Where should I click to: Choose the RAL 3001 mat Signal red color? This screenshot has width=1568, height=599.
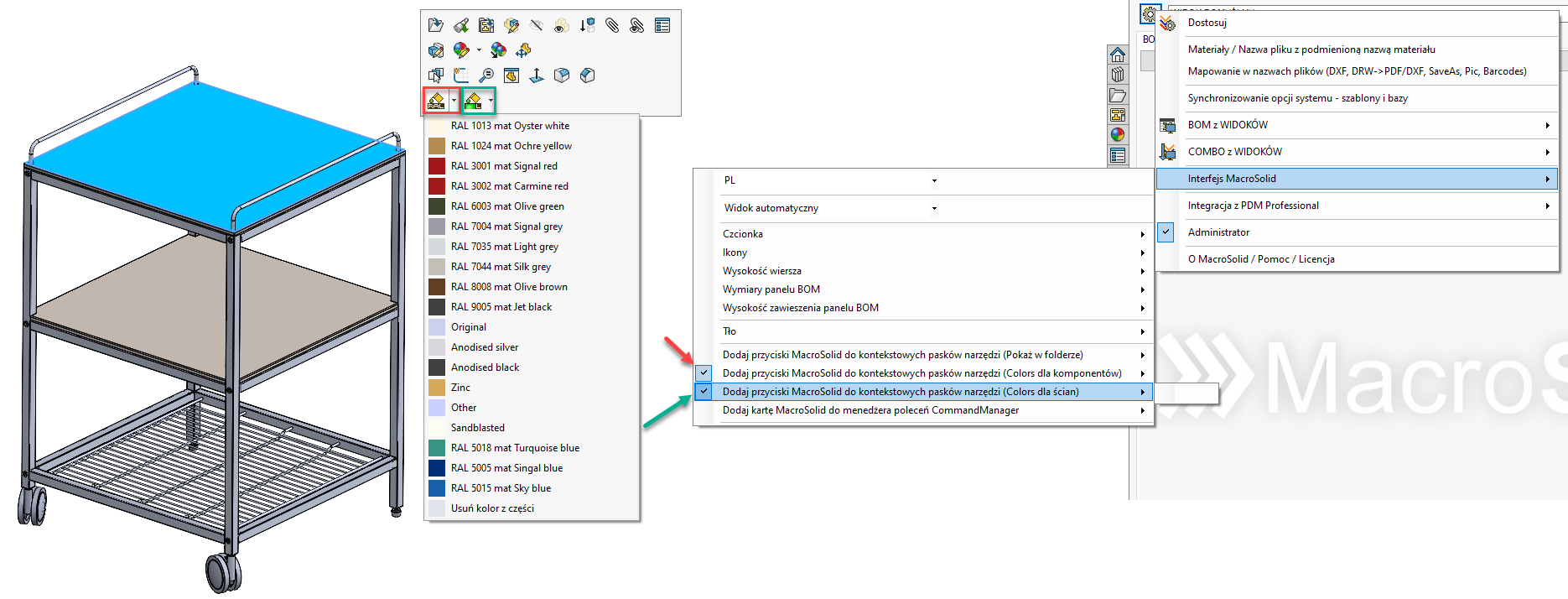pyautogui.click(x=504, y=166)
